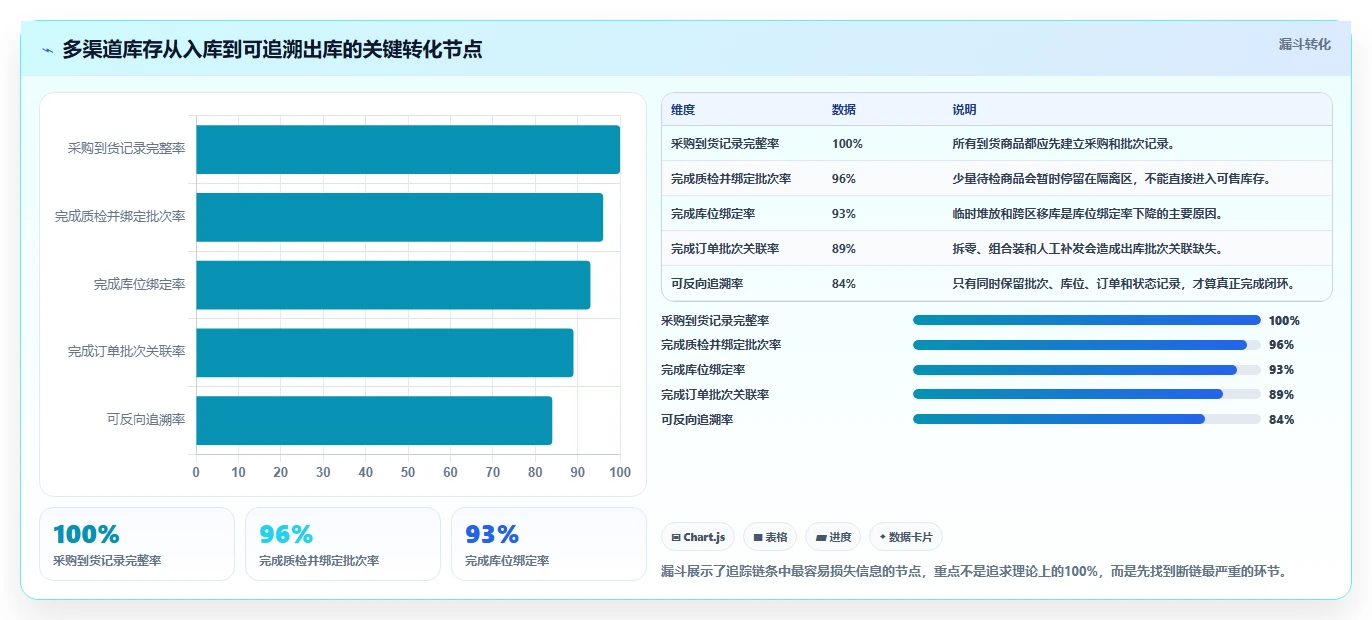Click the 93% cell in the table
Screen dimensions: 1372x620
click(844, 214)
